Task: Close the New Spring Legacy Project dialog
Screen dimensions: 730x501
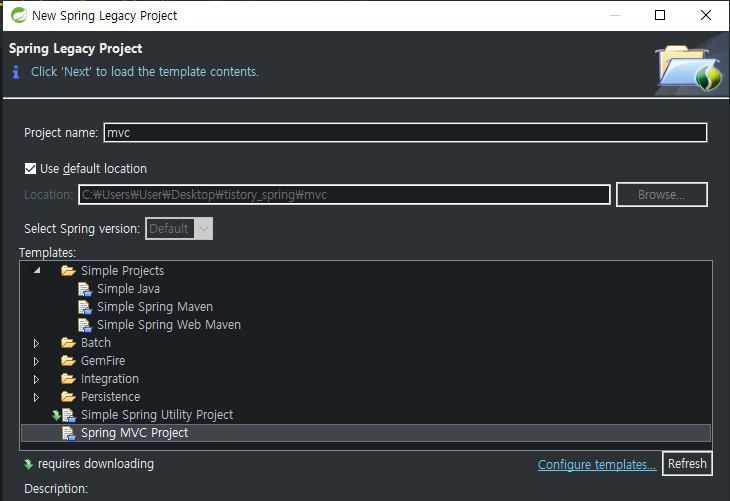Action: tap(706, 15)
